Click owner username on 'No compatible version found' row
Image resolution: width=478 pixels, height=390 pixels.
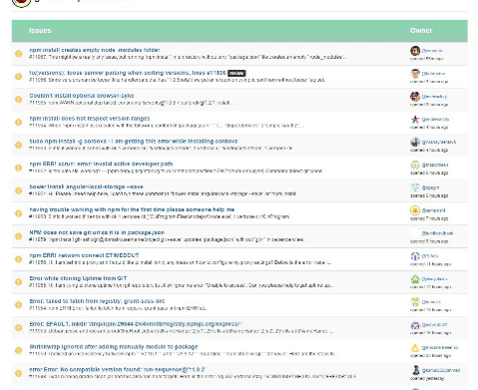pos(441,370)
